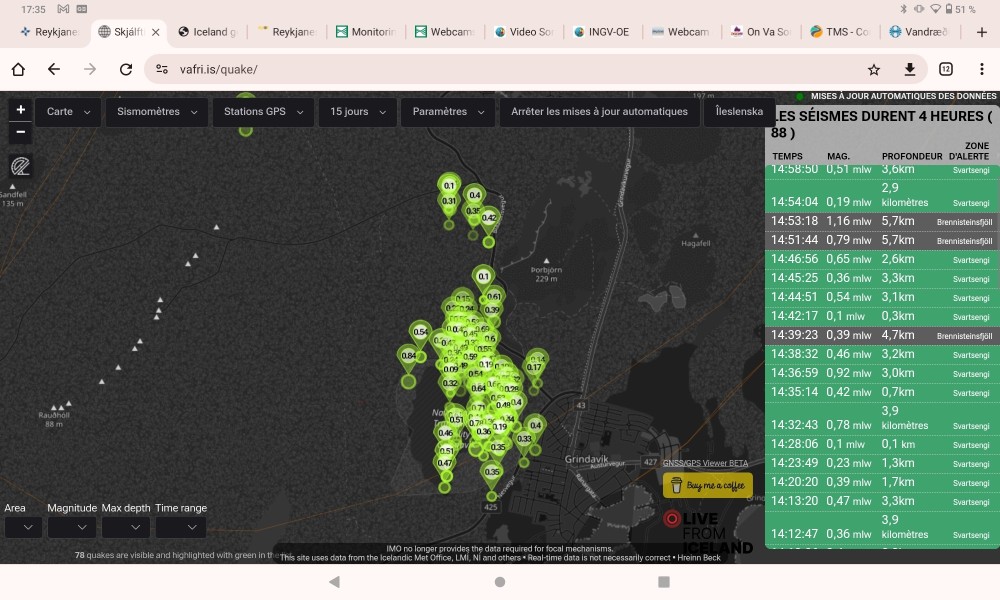Screen dimensions: 1000x600
Task: Stop automatic updates via 'Arrêter les mises à jour automatiques'
Action: click(x=599, y=112)
